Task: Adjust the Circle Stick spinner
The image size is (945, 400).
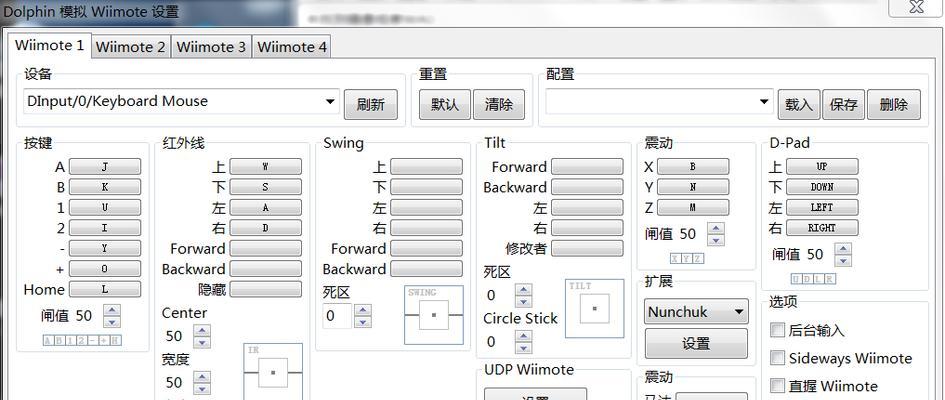Action: click(524, 342)
